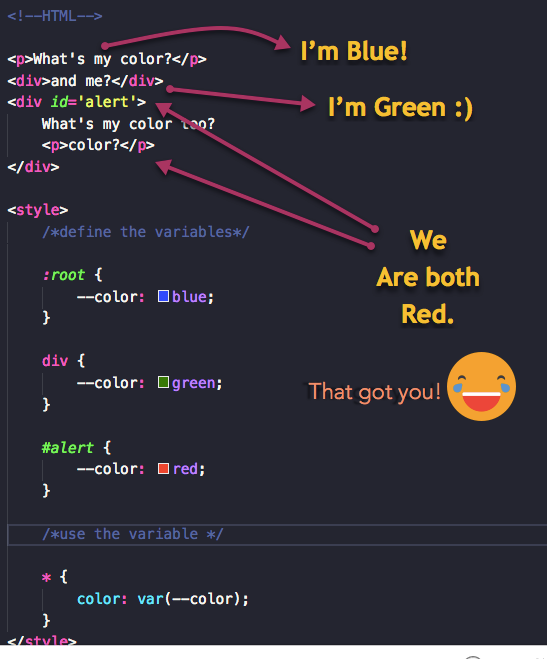Click the #alert selector in CSS

pos(68,448)
